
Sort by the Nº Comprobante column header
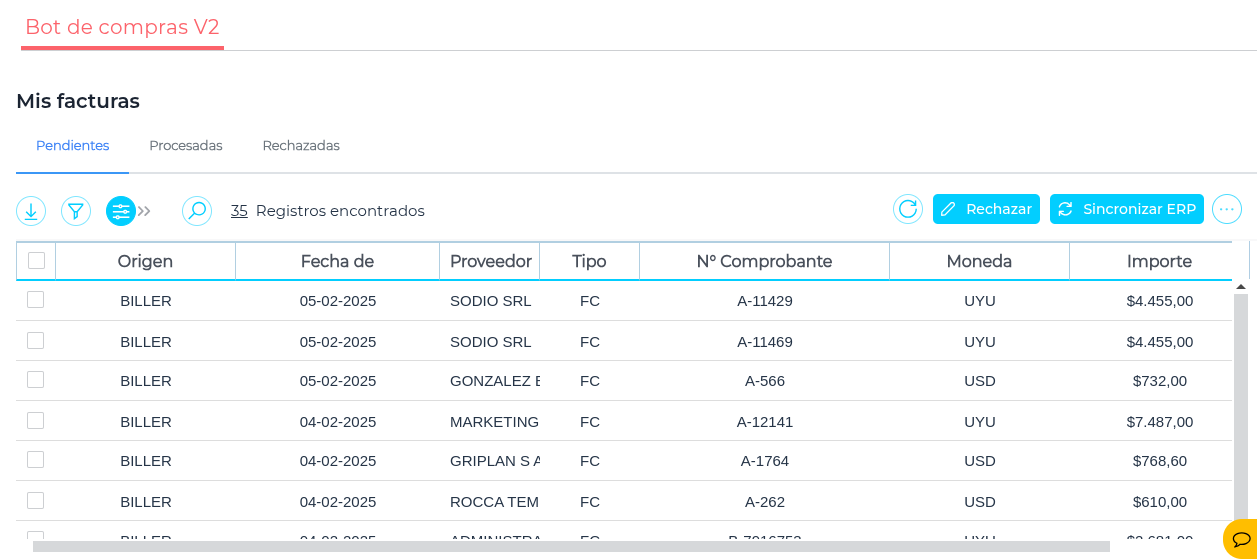765,261
